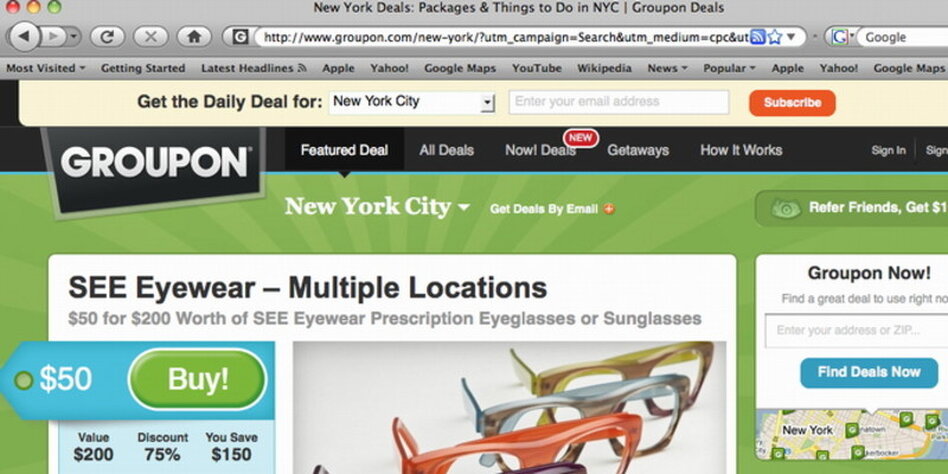Click the orange Subscribe button
The width and height of the screenshot is (948, 474).
792,103
